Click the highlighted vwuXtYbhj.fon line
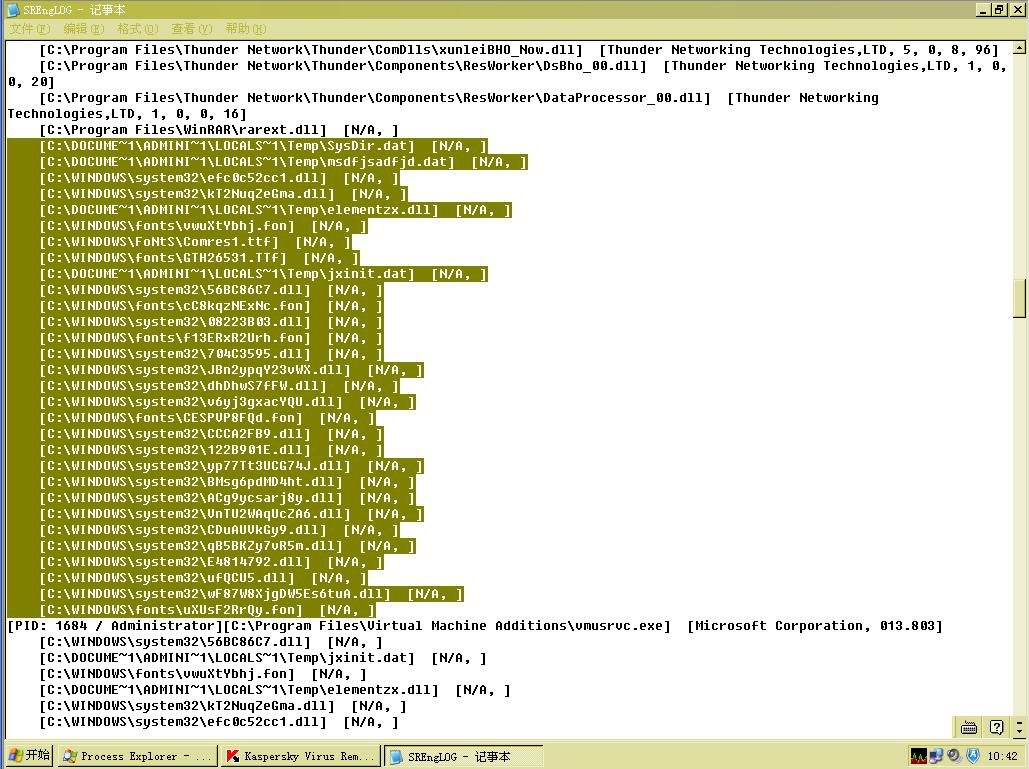This screenshot has height=769, width=1029. point(203,226)
